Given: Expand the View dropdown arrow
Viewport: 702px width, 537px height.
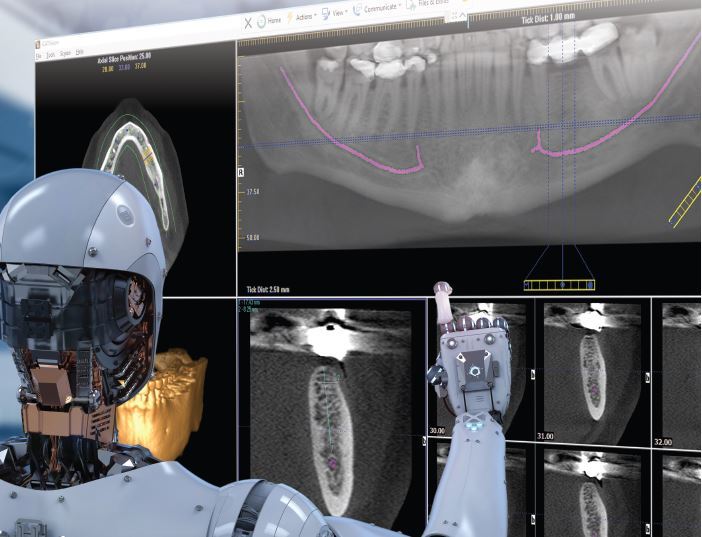Looking at the screenshot, I should [x=346, y=12].
